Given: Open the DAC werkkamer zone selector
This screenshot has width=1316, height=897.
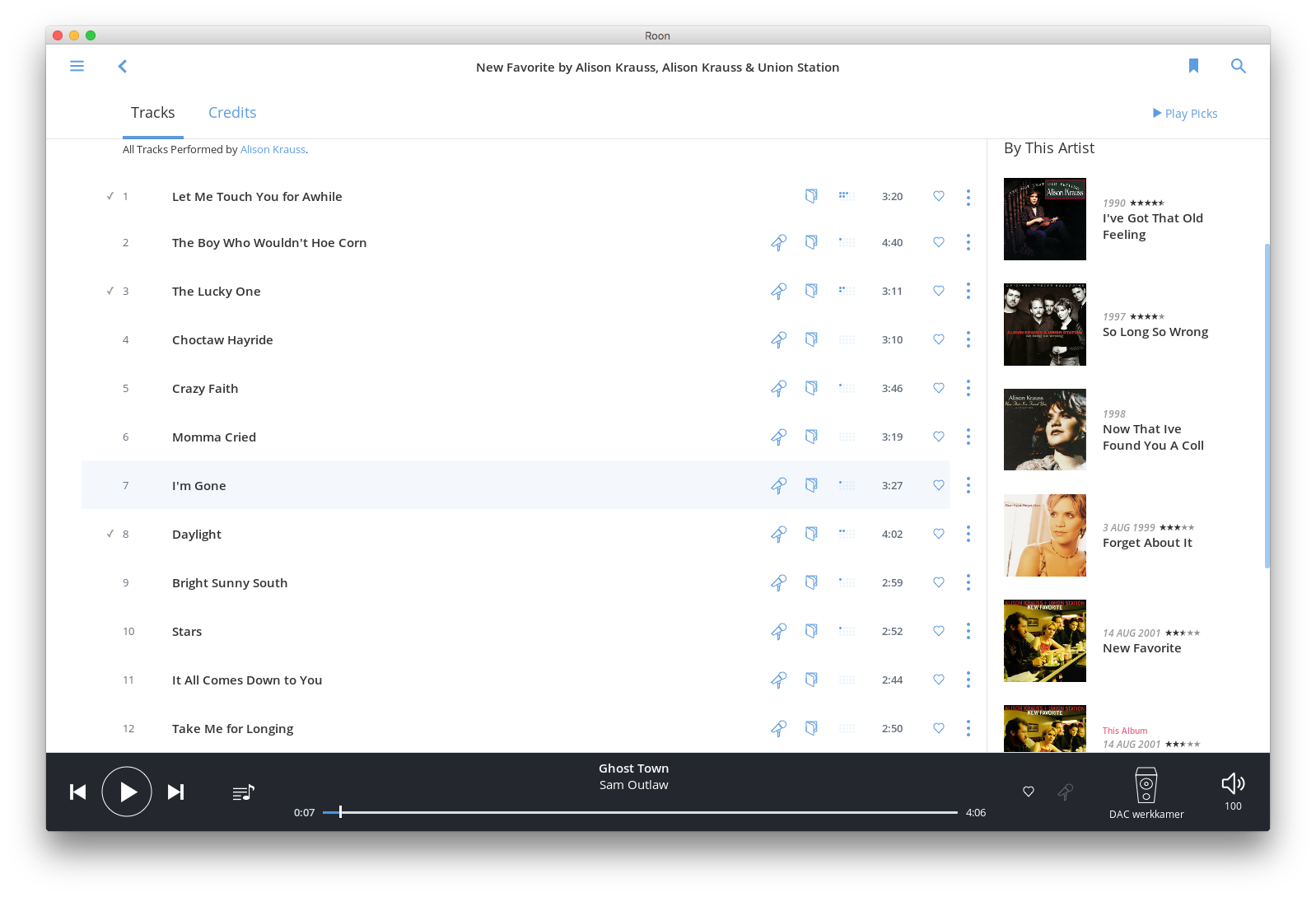Looking at the screenshot, I should 1146,793.
